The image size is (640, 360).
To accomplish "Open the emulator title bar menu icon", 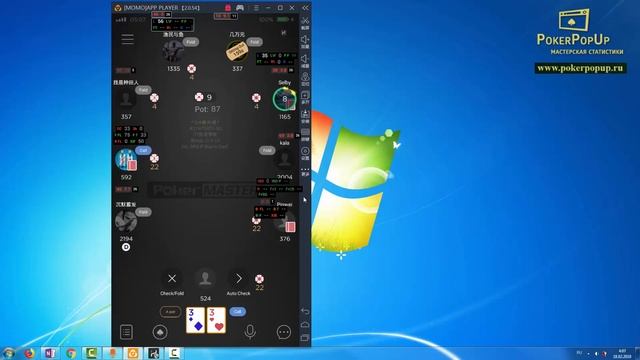I will point(256,8).
